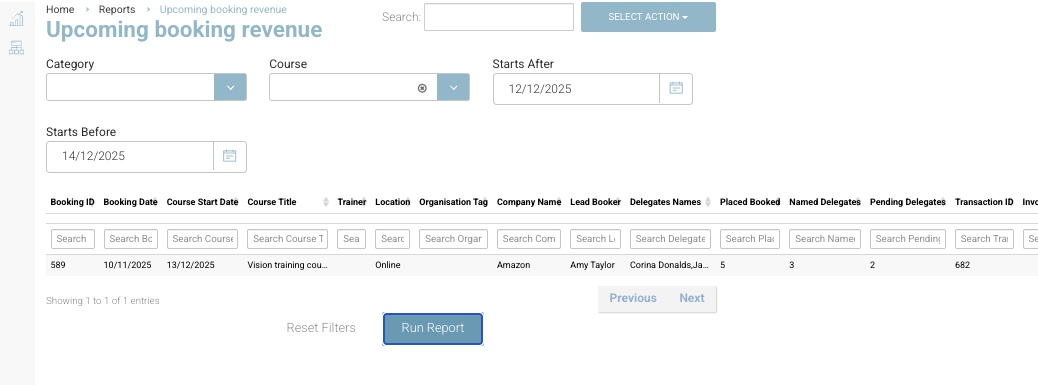Sort by Transaction ID header
This screenshot has height=385, width=1038.
[x=984, y=202]
